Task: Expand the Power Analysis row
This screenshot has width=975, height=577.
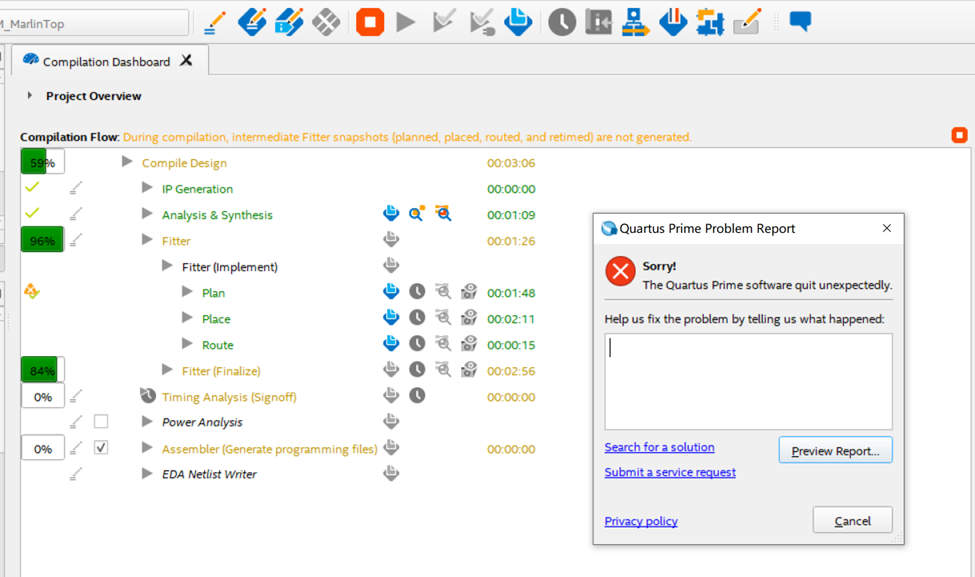Action: tap(147, 422)
